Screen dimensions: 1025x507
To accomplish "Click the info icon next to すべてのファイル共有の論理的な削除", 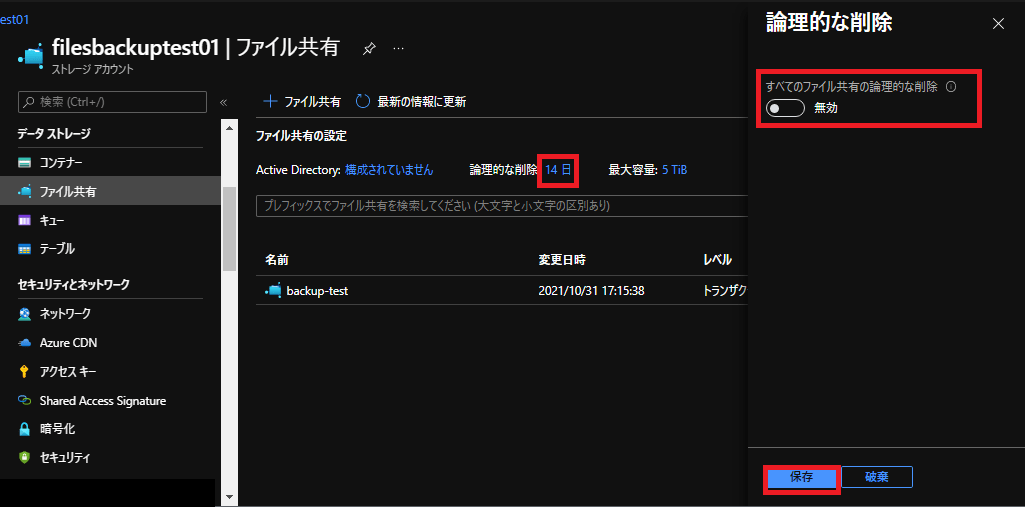I will click(951, 86).
